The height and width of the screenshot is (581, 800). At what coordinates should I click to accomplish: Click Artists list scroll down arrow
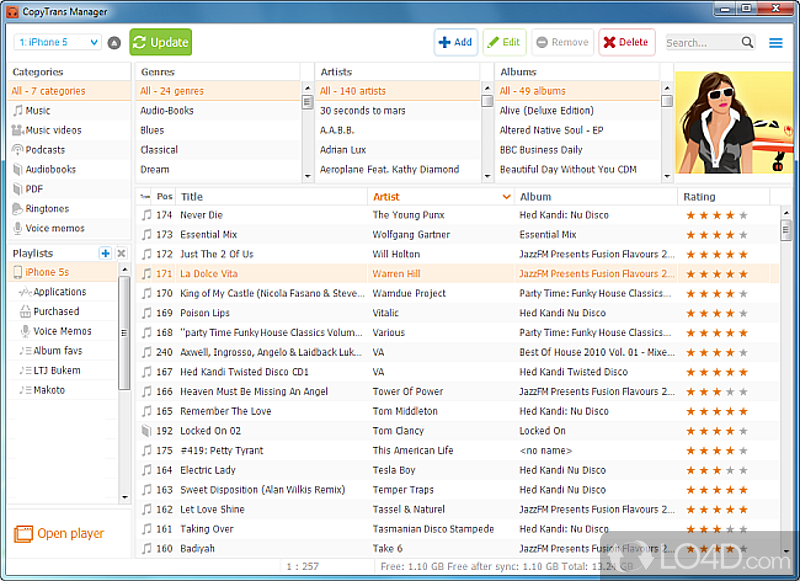click(x=487, y=176)
